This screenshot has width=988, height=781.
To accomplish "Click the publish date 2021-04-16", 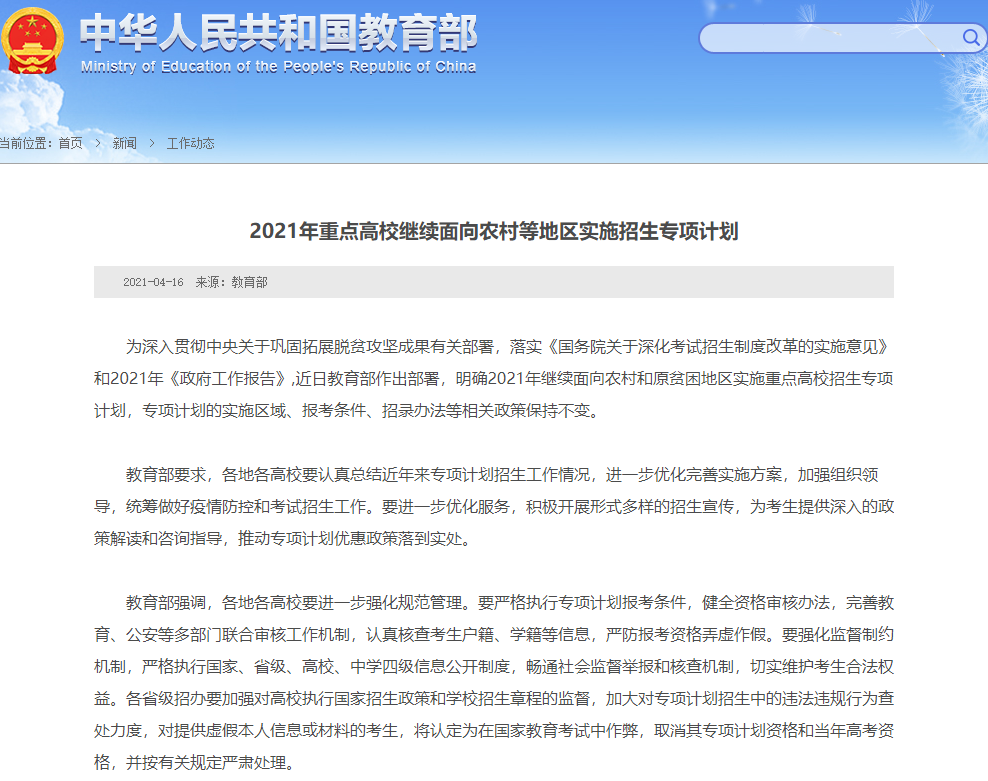I will click(x=153, y=282).
